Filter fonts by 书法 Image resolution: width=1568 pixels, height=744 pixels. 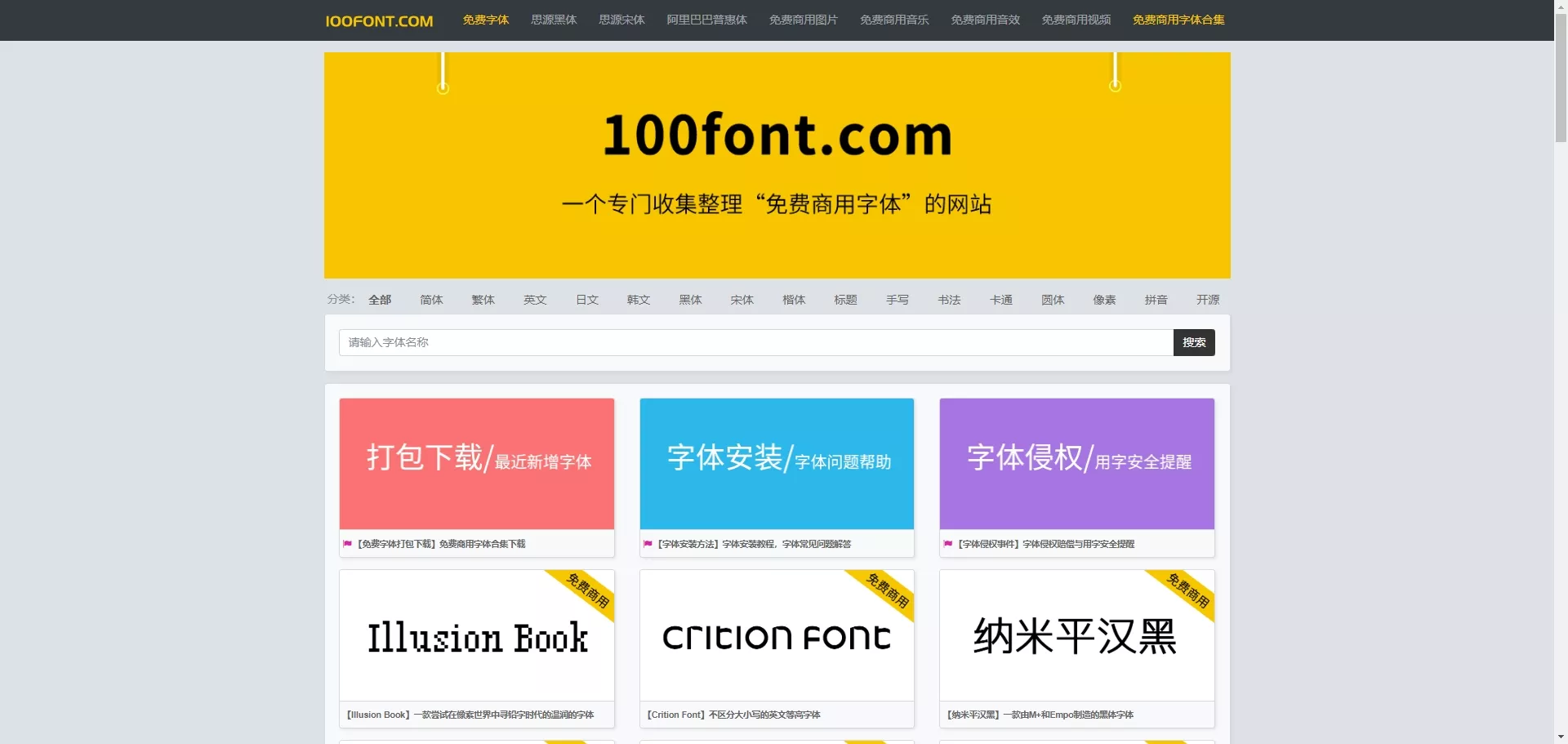coord(949,300)
